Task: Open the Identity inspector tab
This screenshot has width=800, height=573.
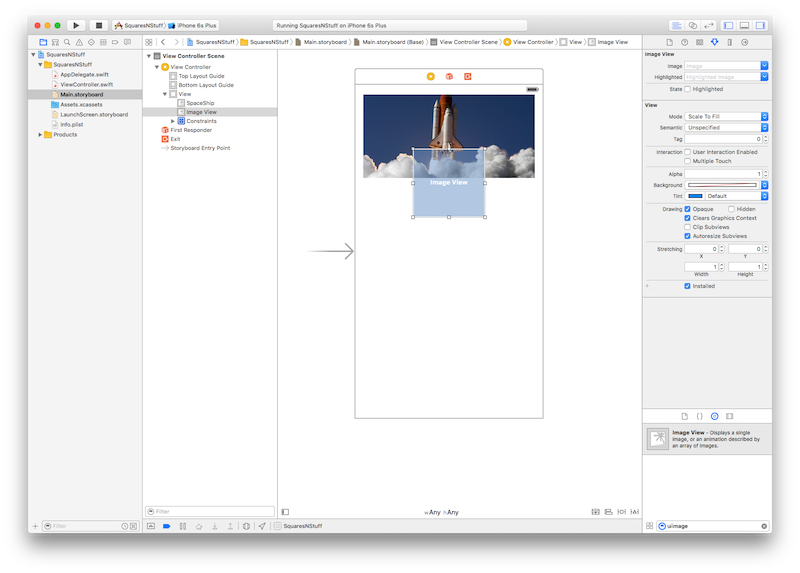Action: point(699,42)
